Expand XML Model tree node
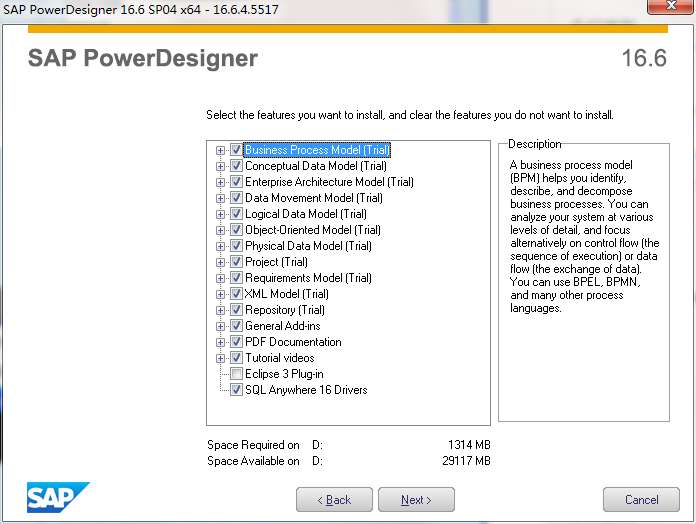Viewport: 696px width, 524px height. click(x=220, y=294)
